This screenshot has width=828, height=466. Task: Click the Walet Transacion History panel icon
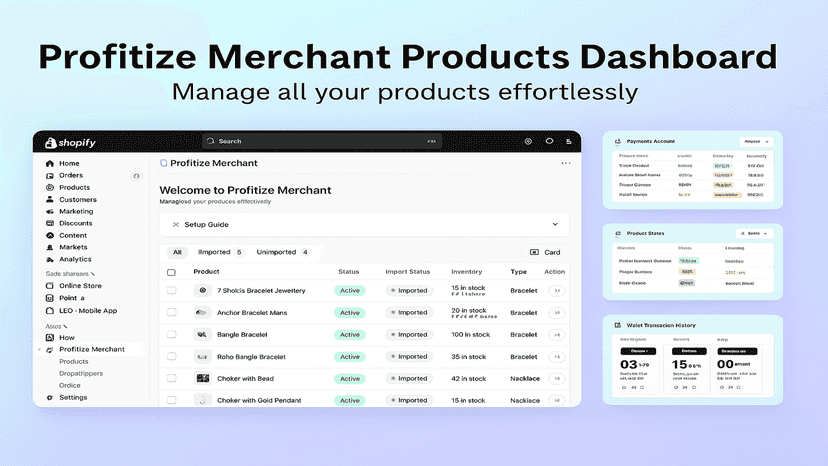tap(618, 325)
